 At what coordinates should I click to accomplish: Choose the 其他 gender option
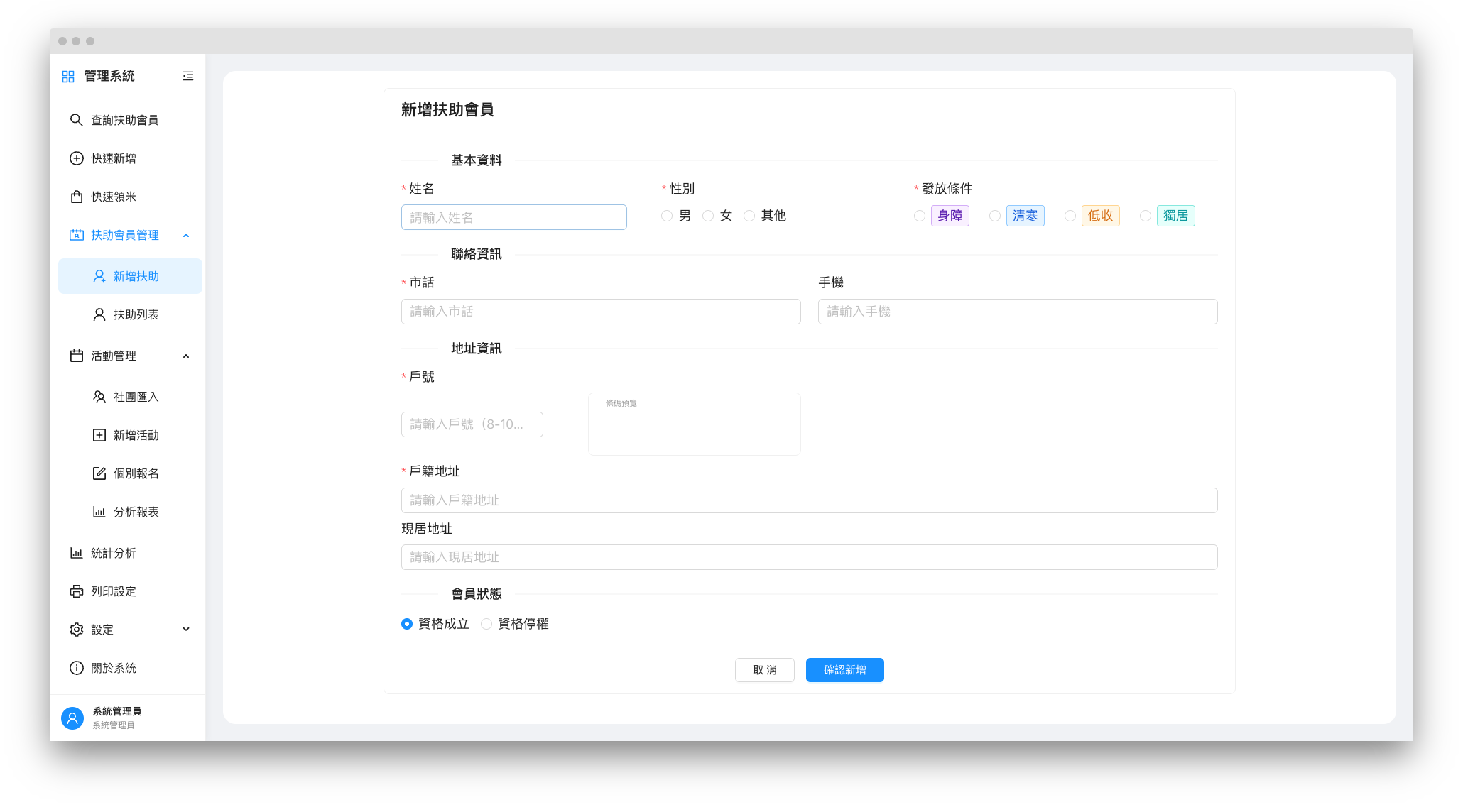point(749,216)
